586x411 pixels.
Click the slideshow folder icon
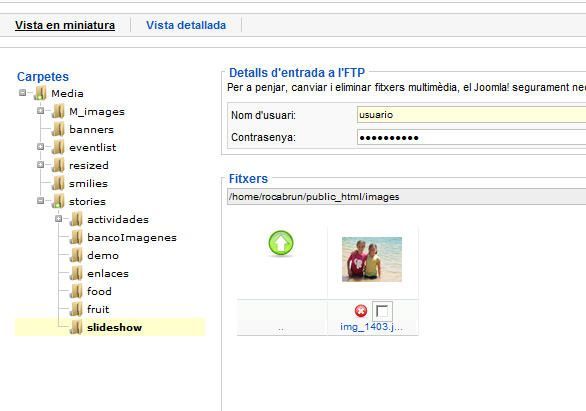coord(76,327)
